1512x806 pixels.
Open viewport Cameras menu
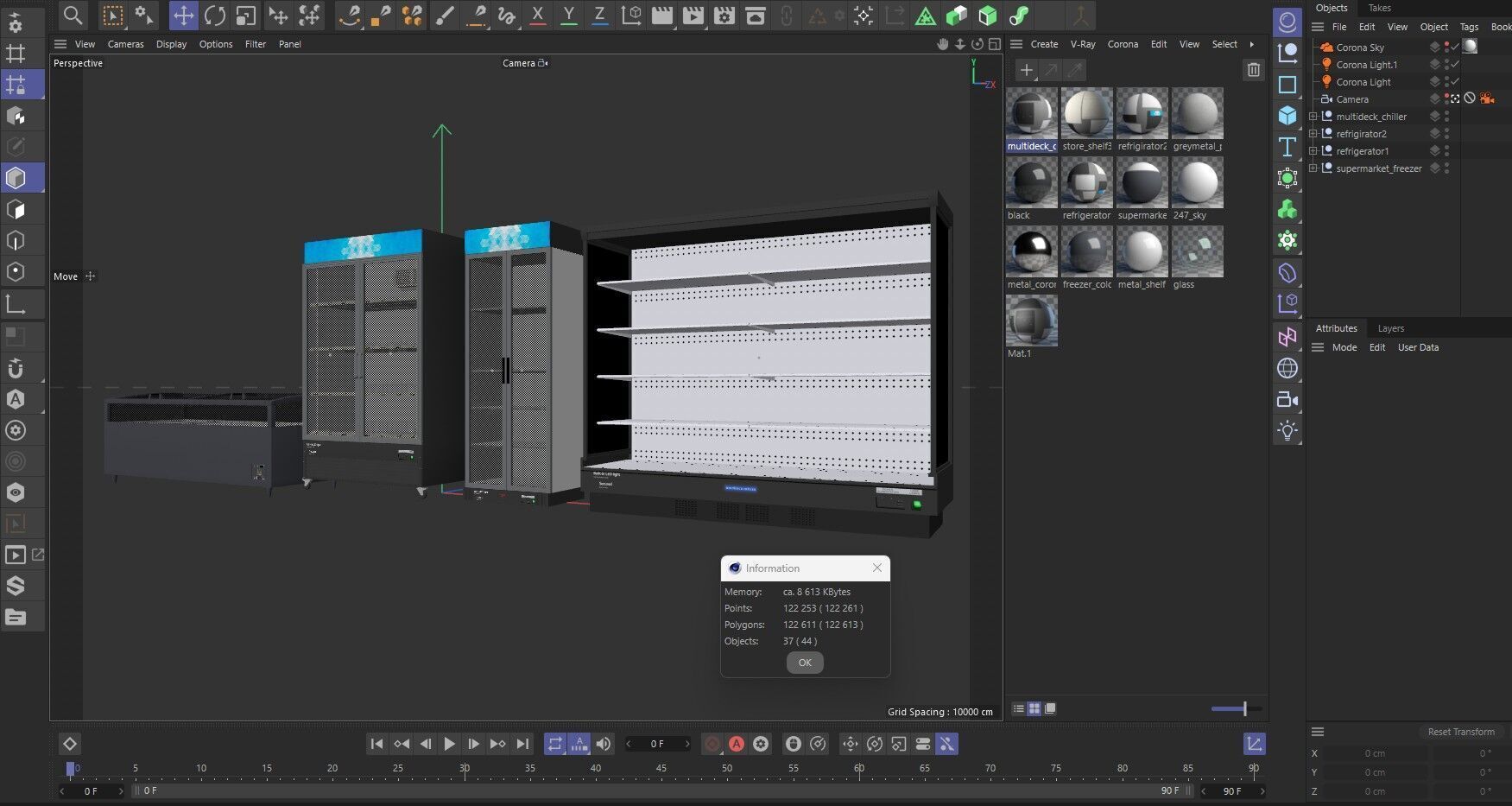point(125,44)
